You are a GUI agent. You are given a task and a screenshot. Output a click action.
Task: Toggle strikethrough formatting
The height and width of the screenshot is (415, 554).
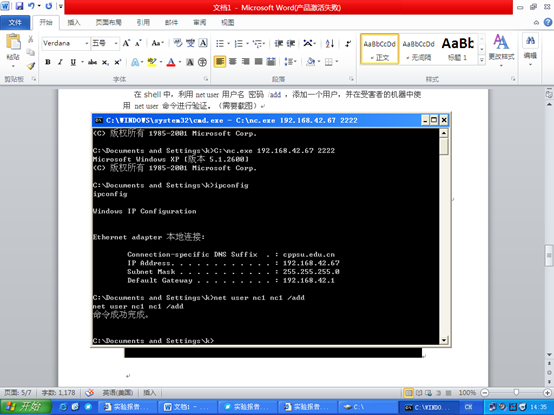(92, 62)
